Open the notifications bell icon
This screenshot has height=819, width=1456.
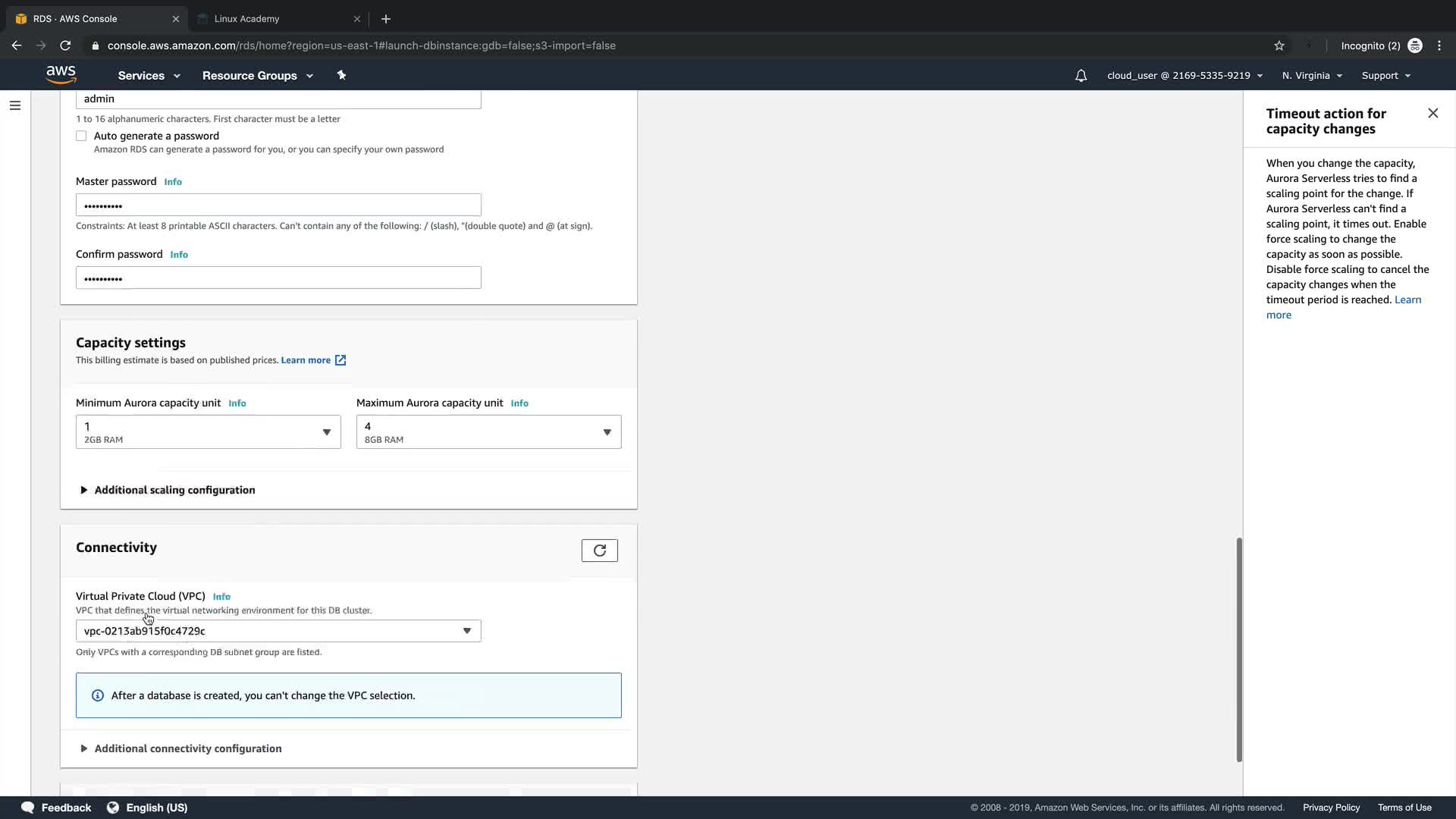pos(1081,76)
